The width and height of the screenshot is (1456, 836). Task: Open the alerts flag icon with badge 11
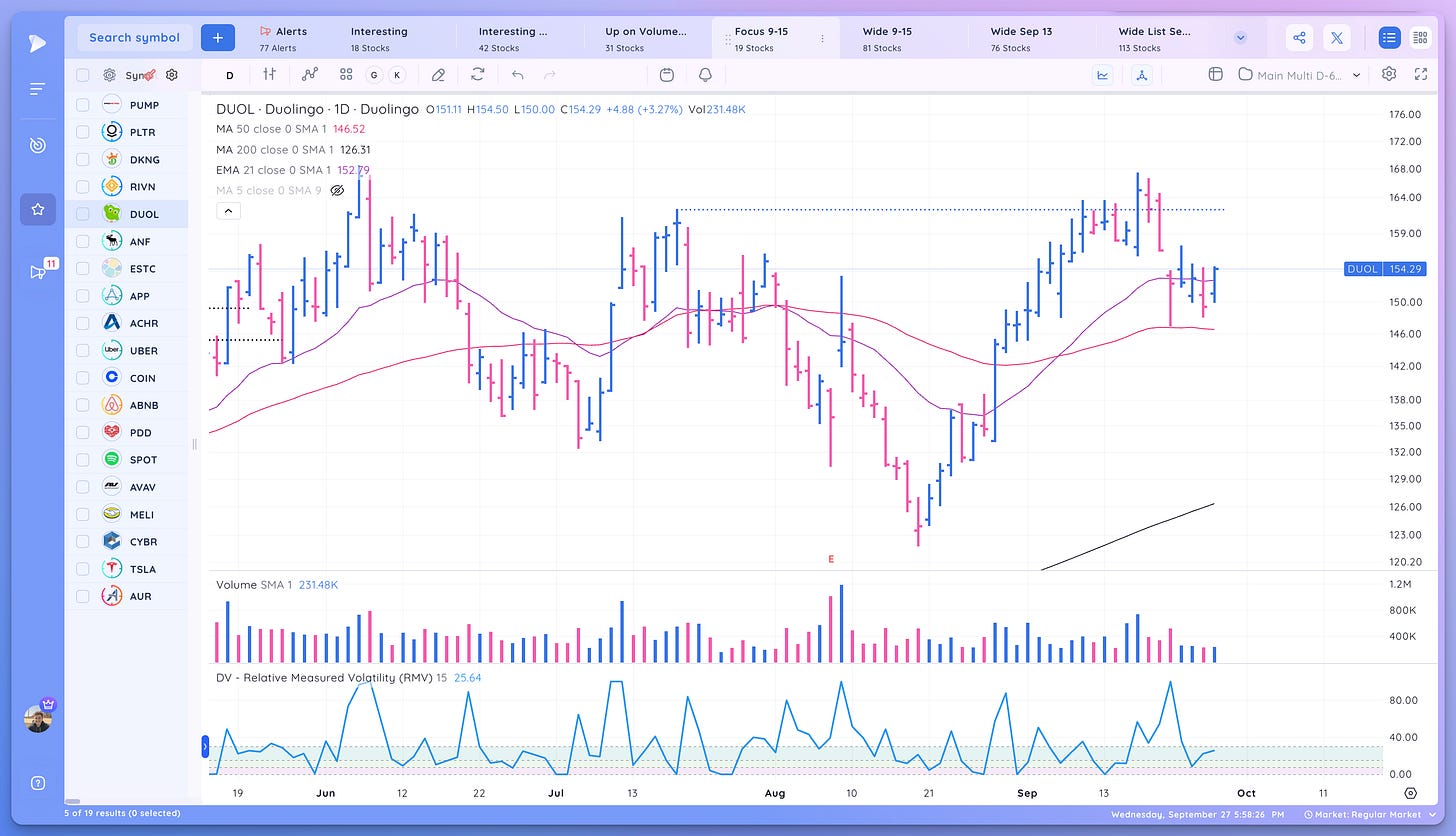click(40, 271)
